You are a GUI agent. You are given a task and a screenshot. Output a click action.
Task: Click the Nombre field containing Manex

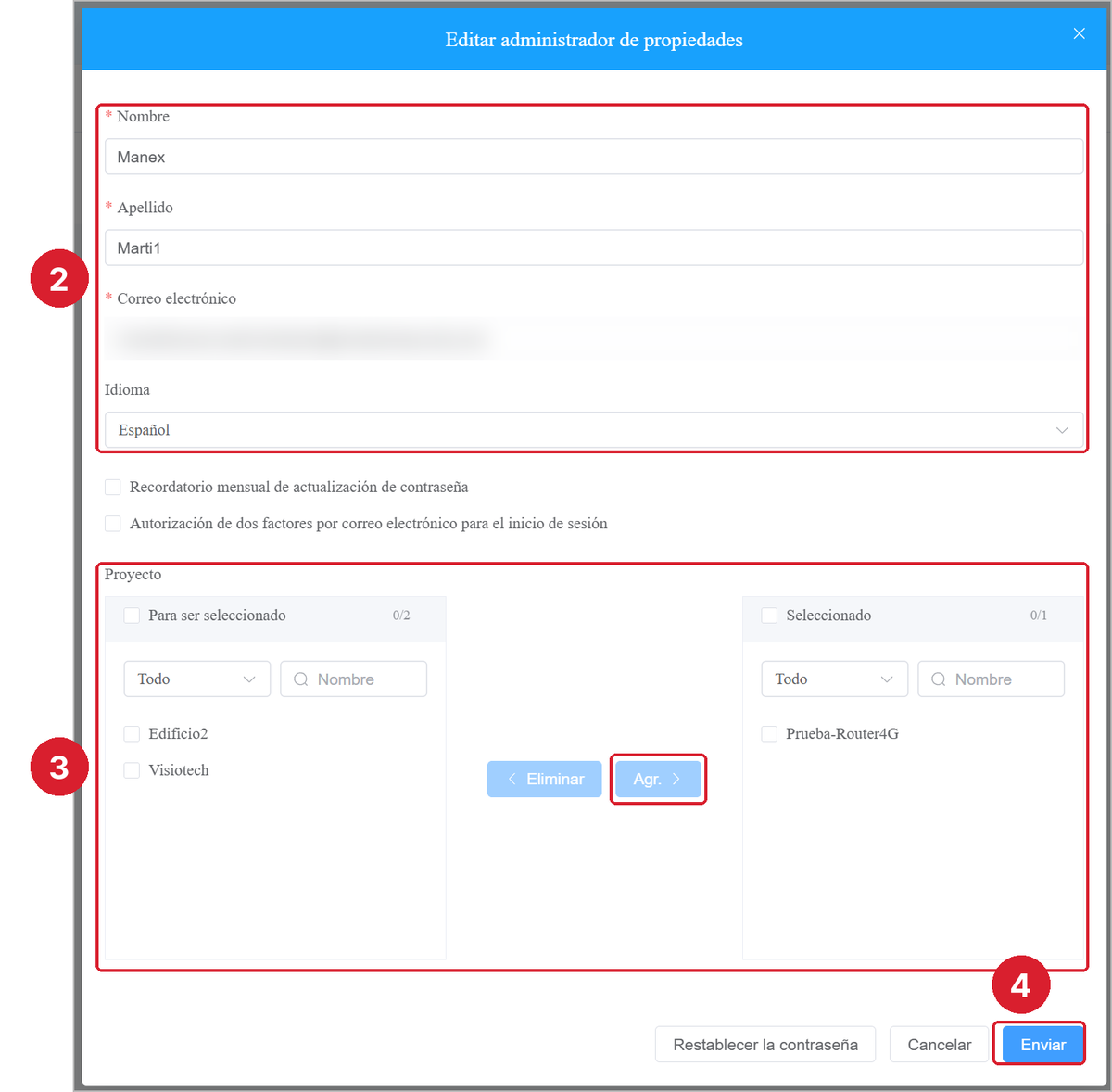click(594, 157)
